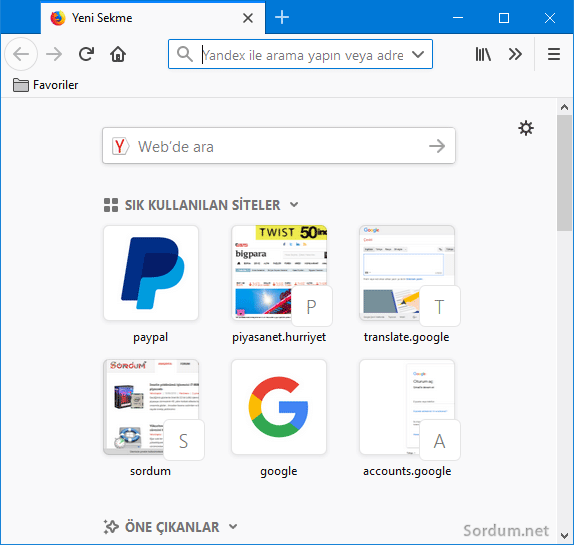Click the sparkle icon beside Öne Çıkanlar
Screen dimensions: 574x545
click(111, 527)
